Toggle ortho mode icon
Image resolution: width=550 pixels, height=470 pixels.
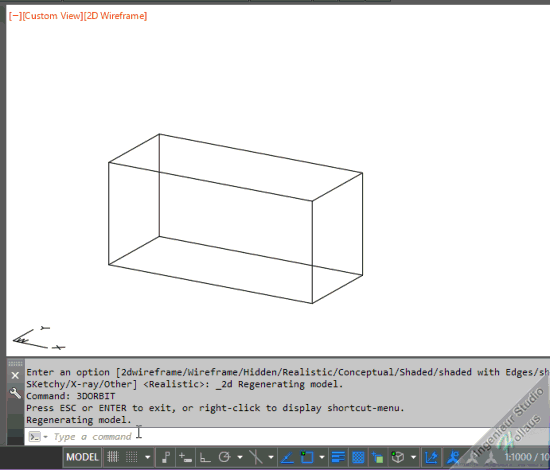[x=205, y=457]
